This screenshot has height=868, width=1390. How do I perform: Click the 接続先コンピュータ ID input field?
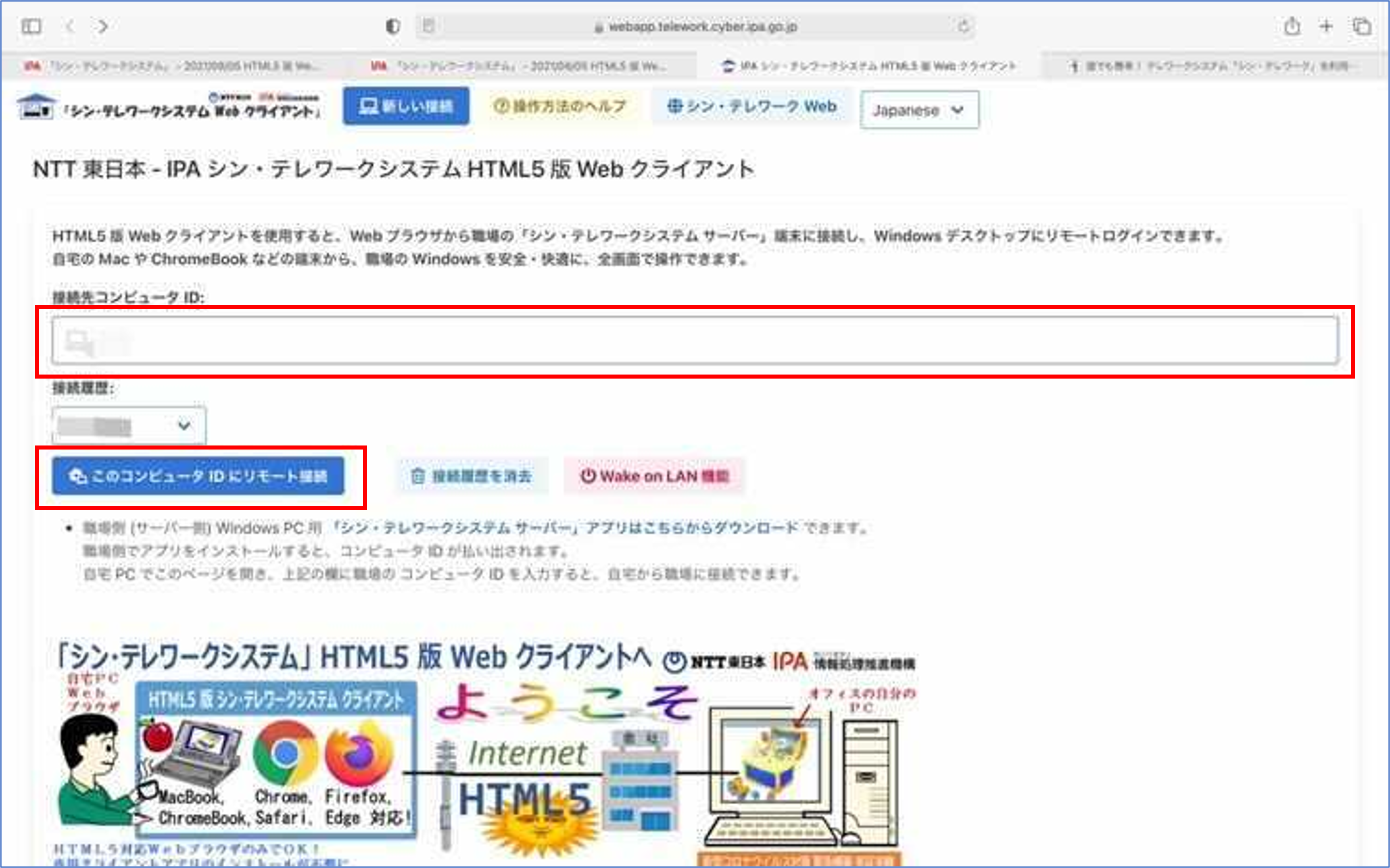click(695, 340)
